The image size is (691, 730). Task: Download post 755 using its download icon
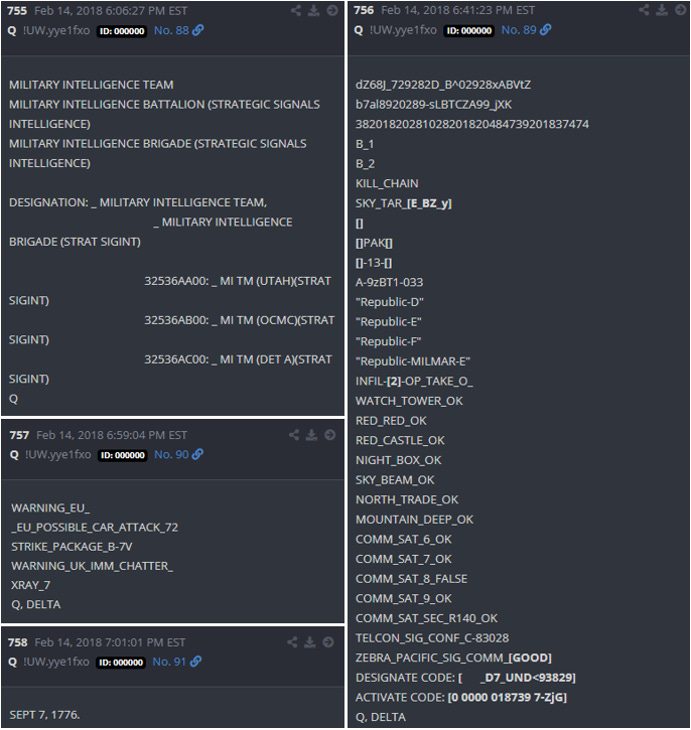[314, 10]
